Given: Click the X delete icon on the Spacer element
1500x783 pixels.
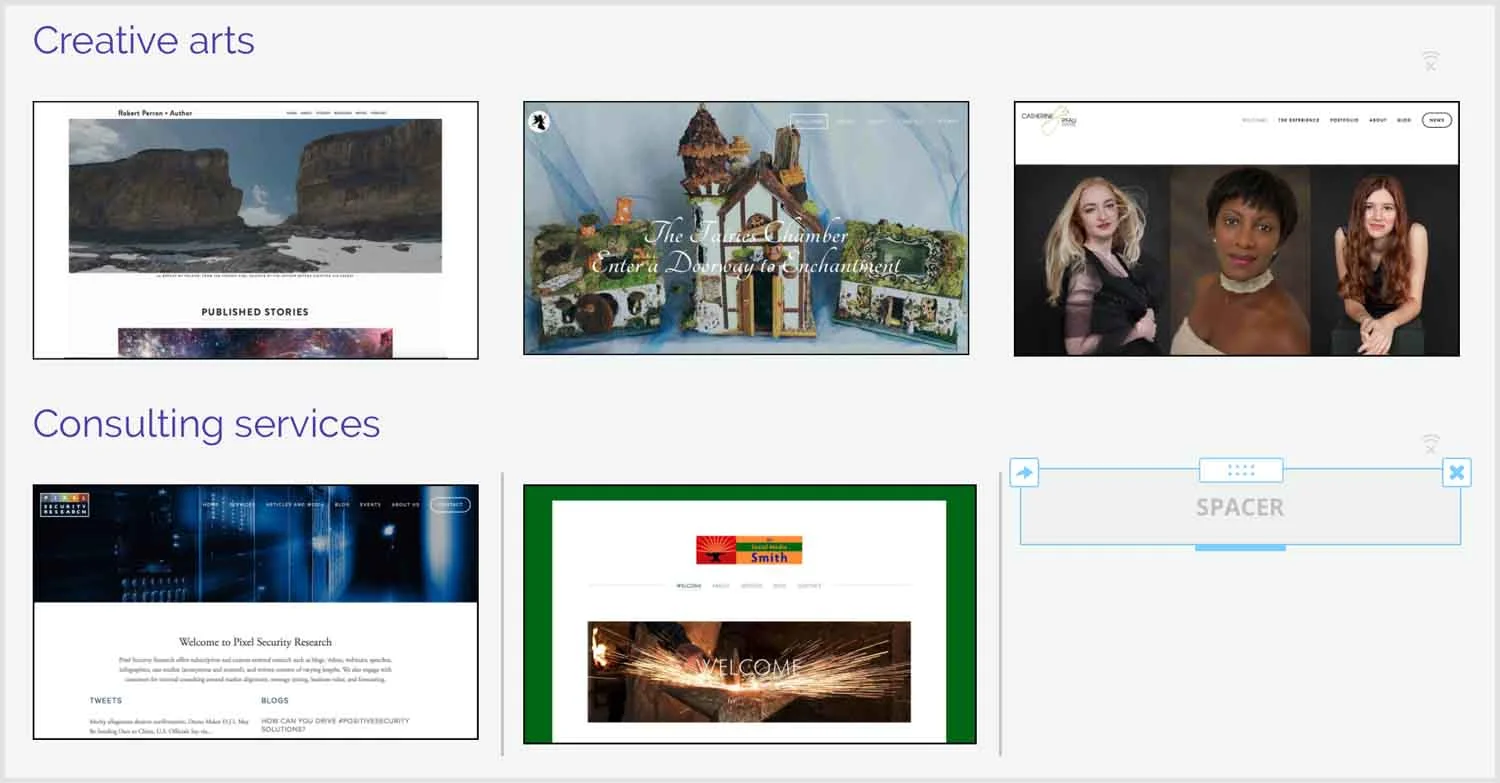Looking at the screenshot, I should coord(1457,472).
